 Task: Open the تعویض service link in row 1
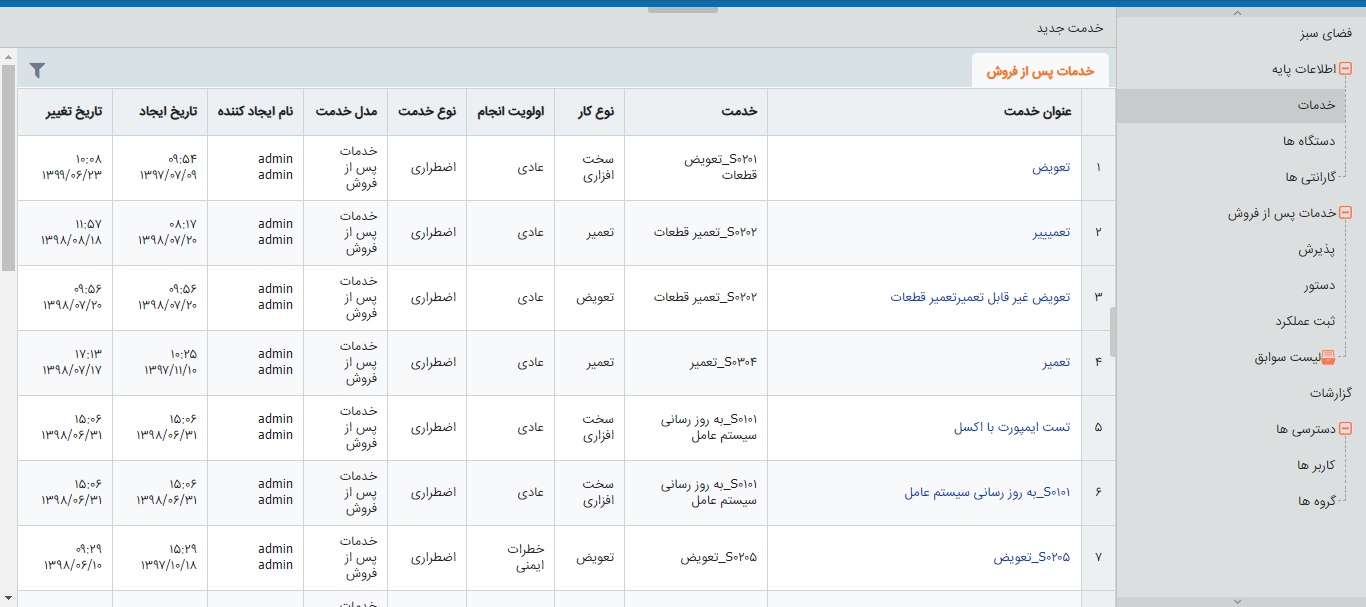click(1051, 167)
